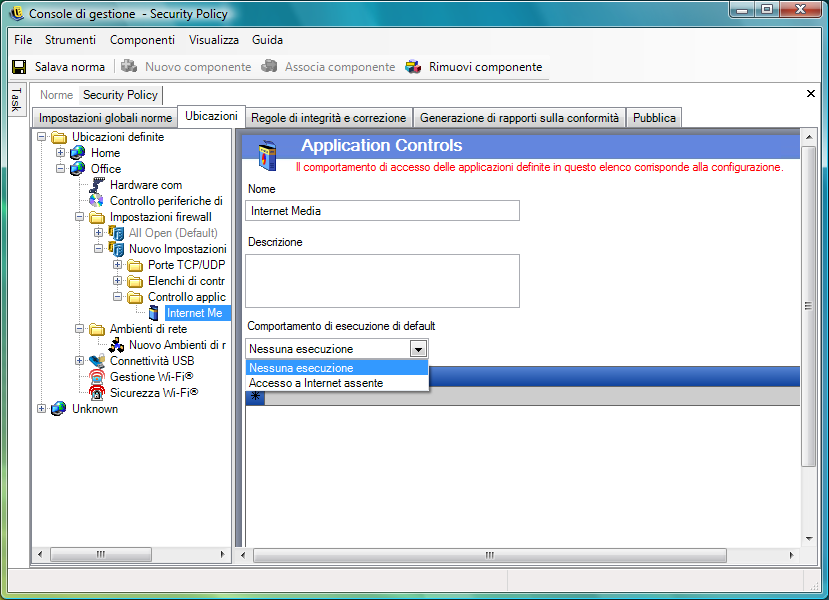Select the Nessuna esecuzione dropdown option
The width and height of the screenshot is (829, 600).
tap(337, 368)
